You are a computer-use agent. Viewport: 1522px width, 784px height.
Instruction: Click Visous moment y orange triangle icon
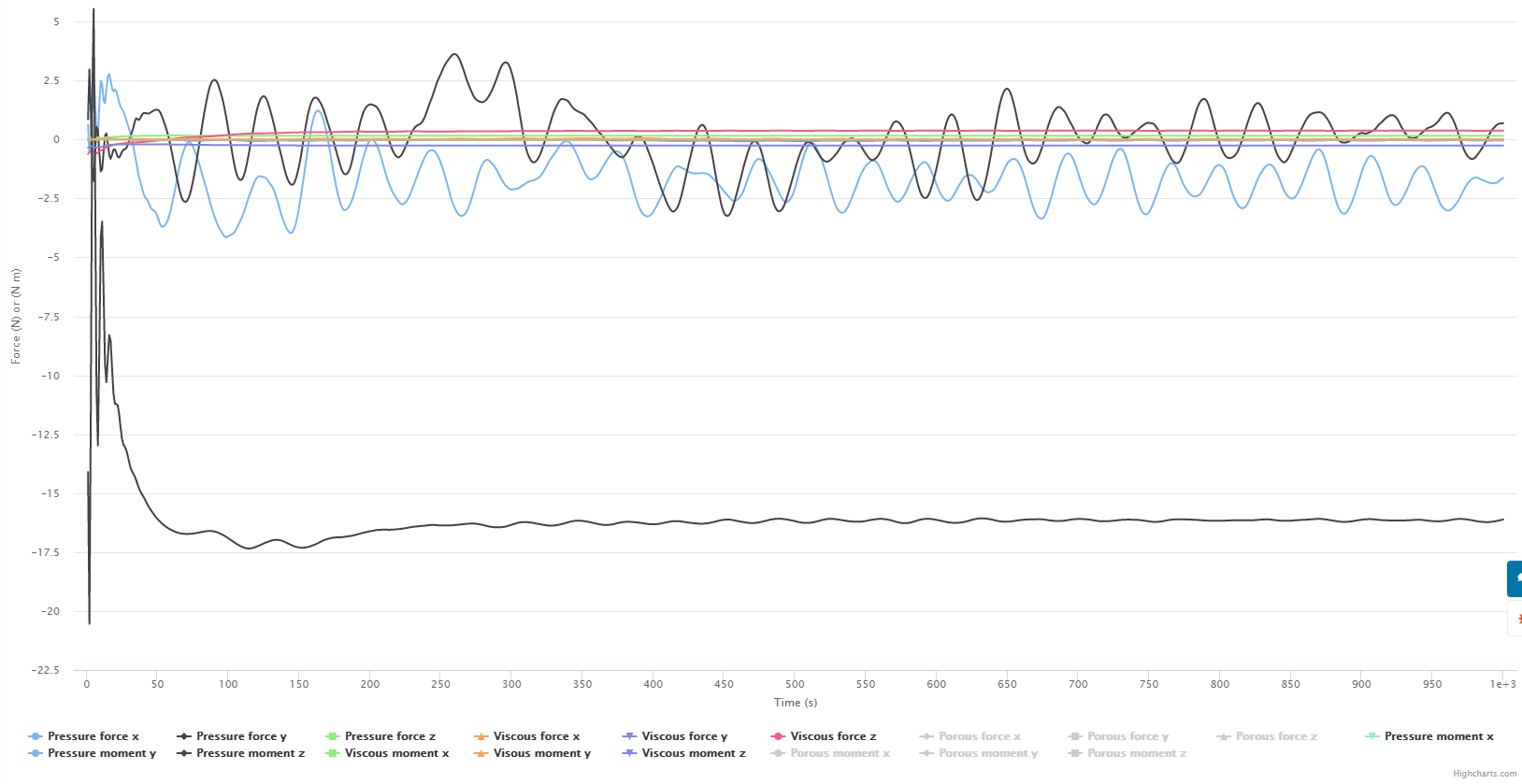click(x=481, y=753)
